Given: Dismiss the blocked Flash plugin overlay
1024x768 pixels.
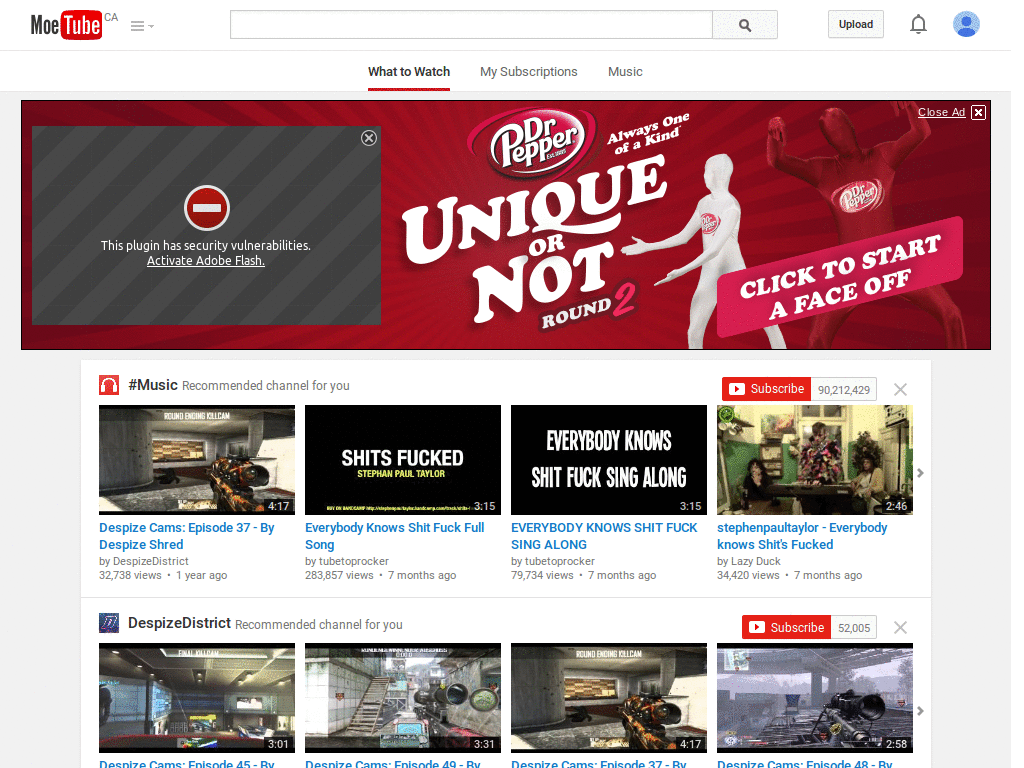Looking at the screenshot, I should (x=369, y=138).
